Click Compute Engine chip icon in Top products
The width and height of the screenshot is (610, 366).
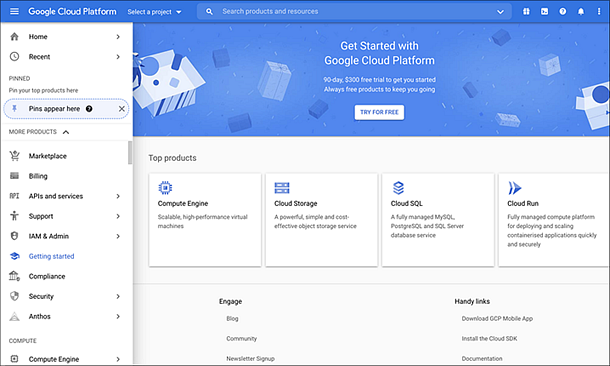[165, 188]
